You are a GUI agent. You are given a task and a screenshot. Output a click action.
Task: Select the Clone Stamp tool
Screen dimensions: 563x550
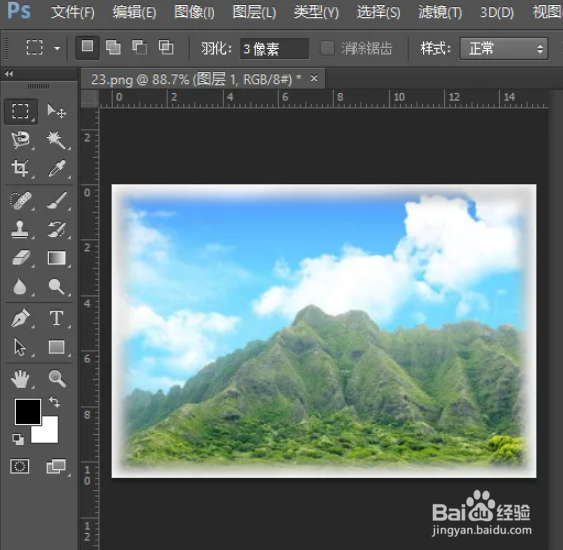coord(20,229)
